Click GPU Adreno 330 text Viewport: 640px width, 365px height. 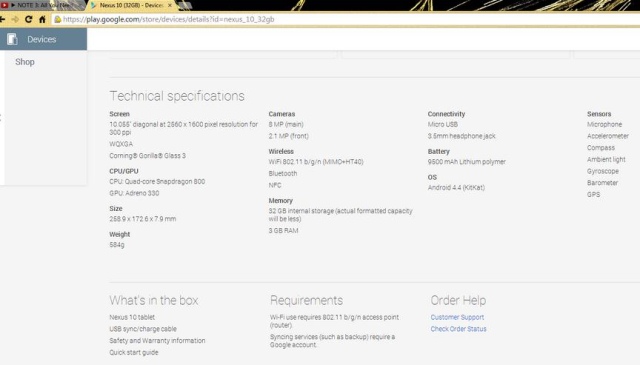point(134,194)
